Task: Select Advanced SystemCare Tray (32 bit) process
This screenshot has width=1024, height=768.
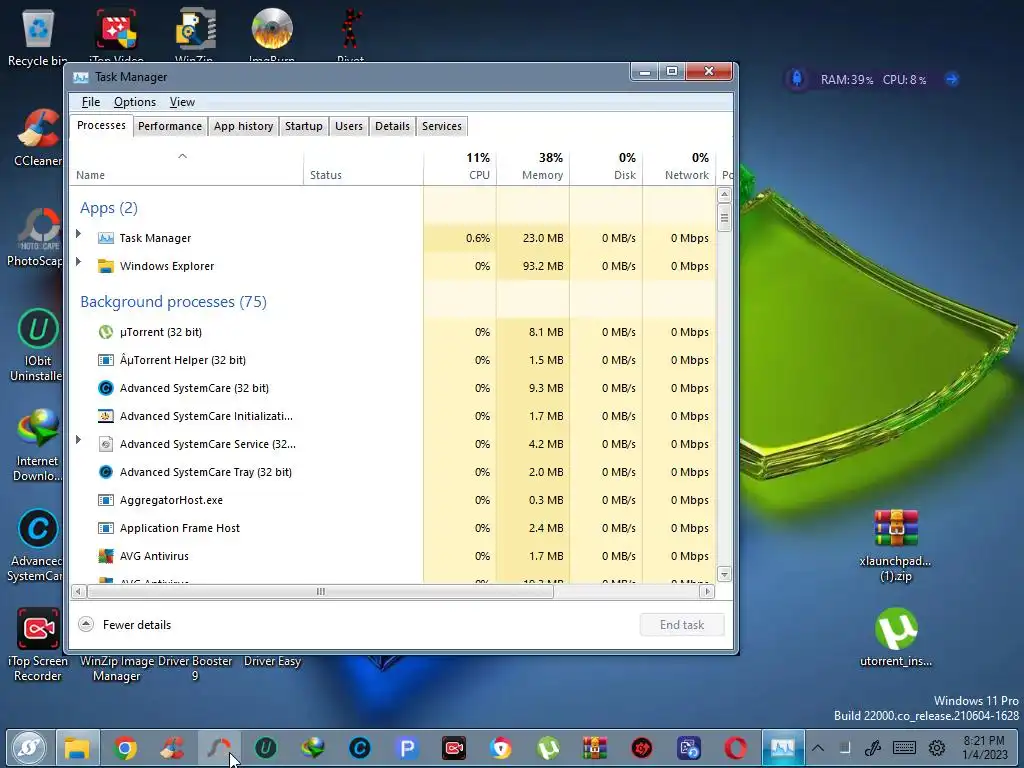Action: (393, 472)
